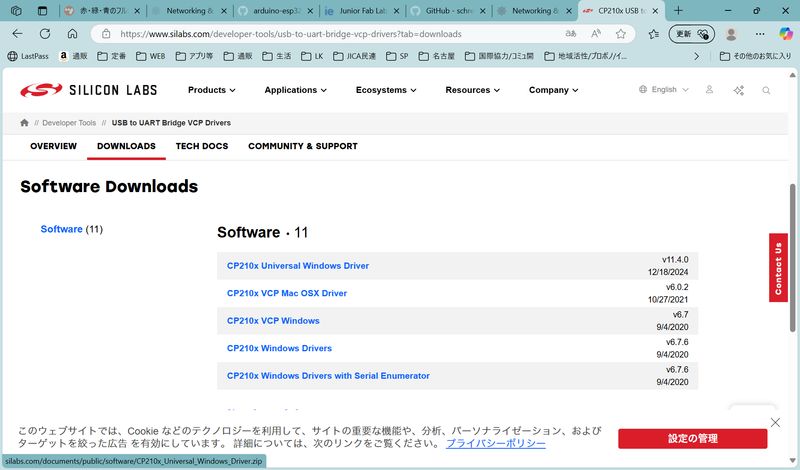Image resolution: width=800 pixels, height=470 pixels.
Task: Click the 更新 browser update button
Action: pos(691,34)
